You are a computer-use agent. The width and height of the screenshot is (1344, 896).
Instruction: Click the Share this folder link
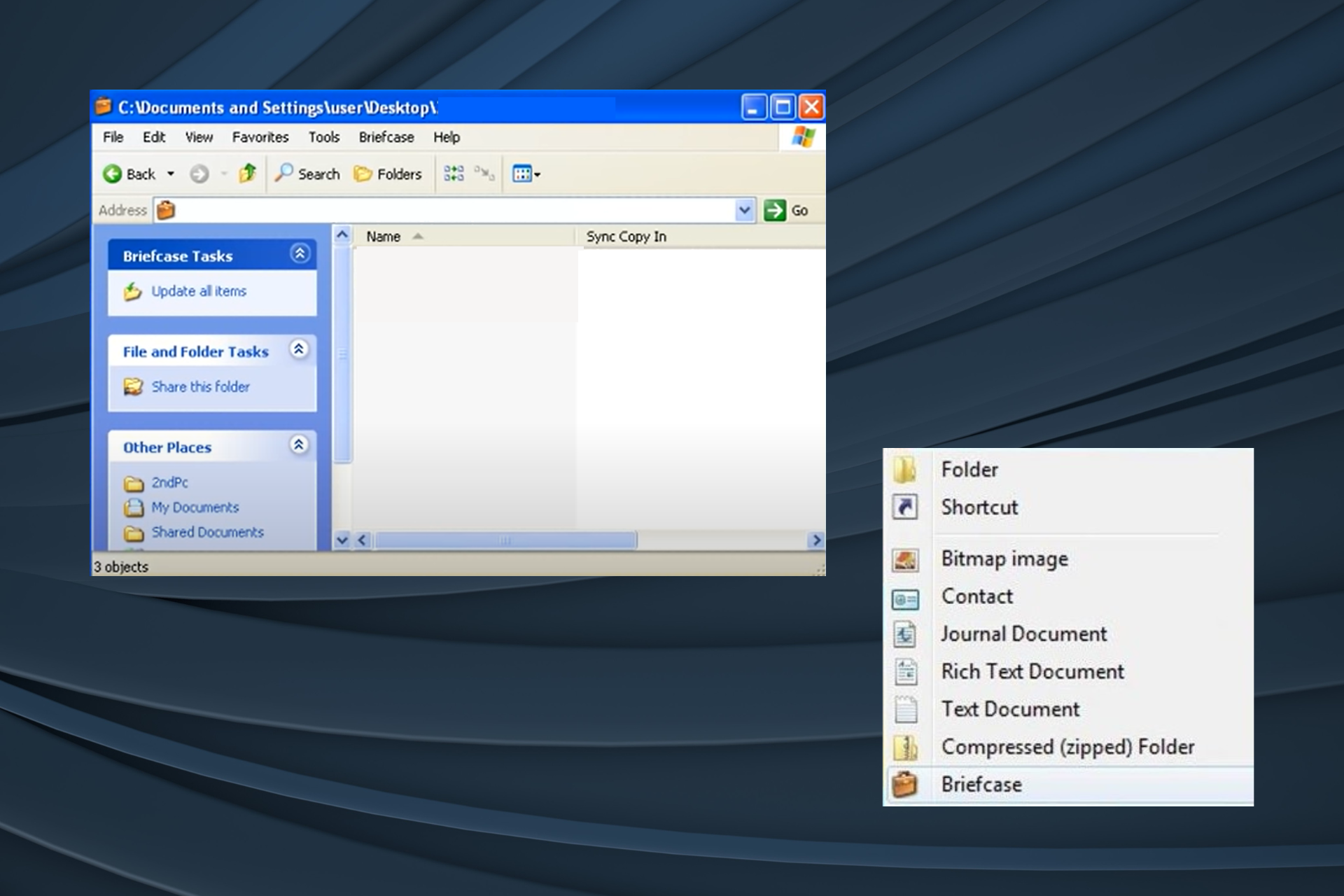tap(200, 387)
